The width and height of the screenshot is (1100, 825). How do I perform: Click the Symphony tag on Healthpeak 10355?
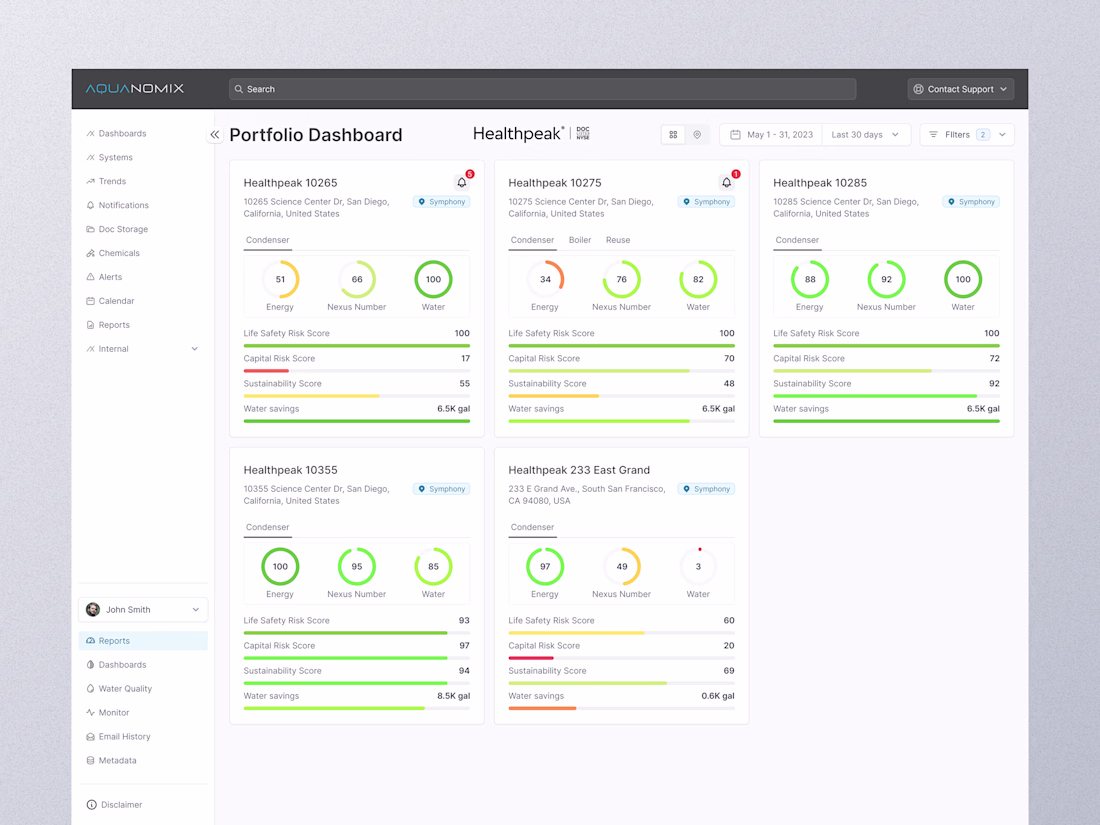tap(441, 489)
